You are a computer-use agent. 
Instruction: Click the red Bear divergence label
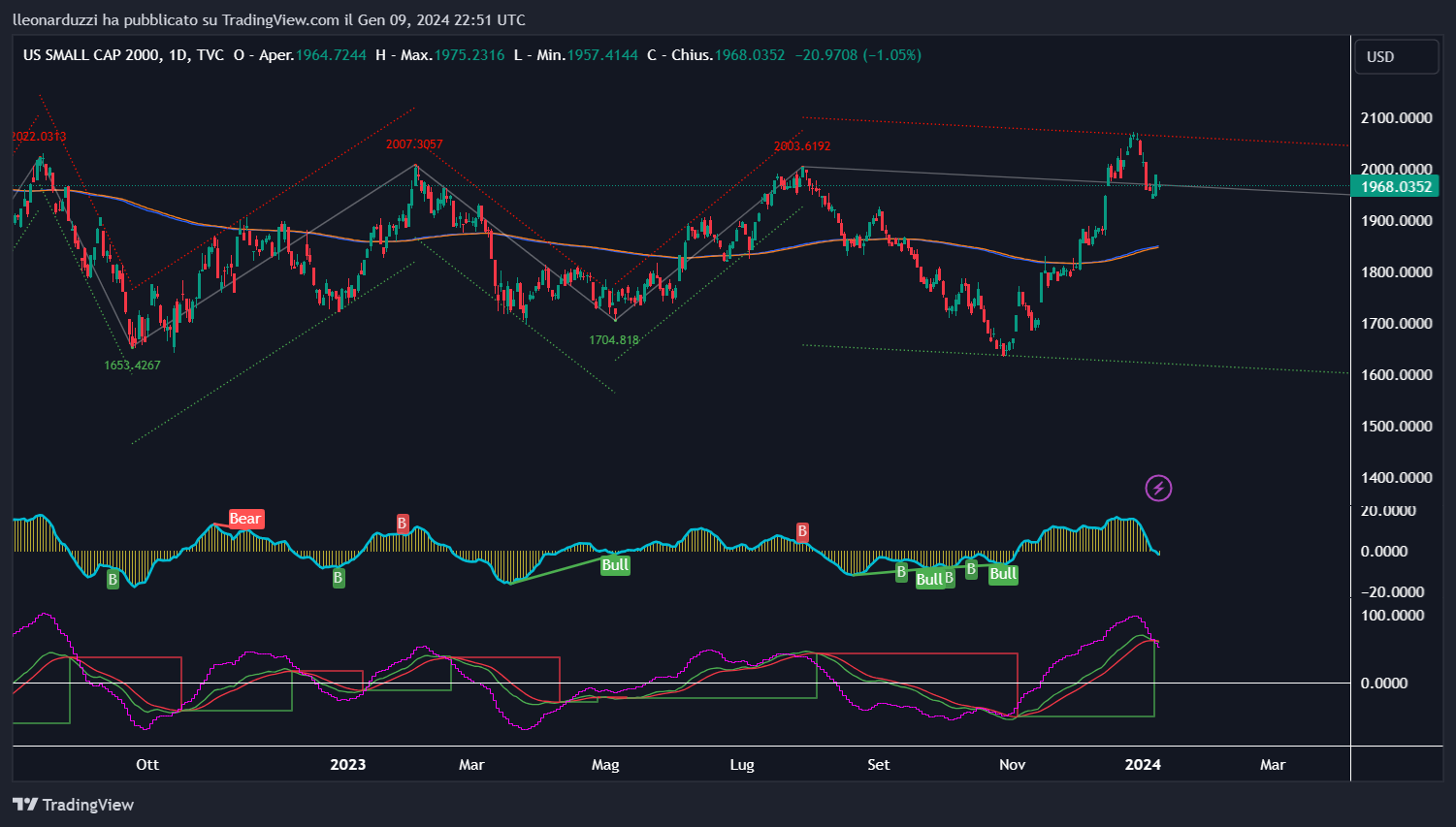[245, 519]
